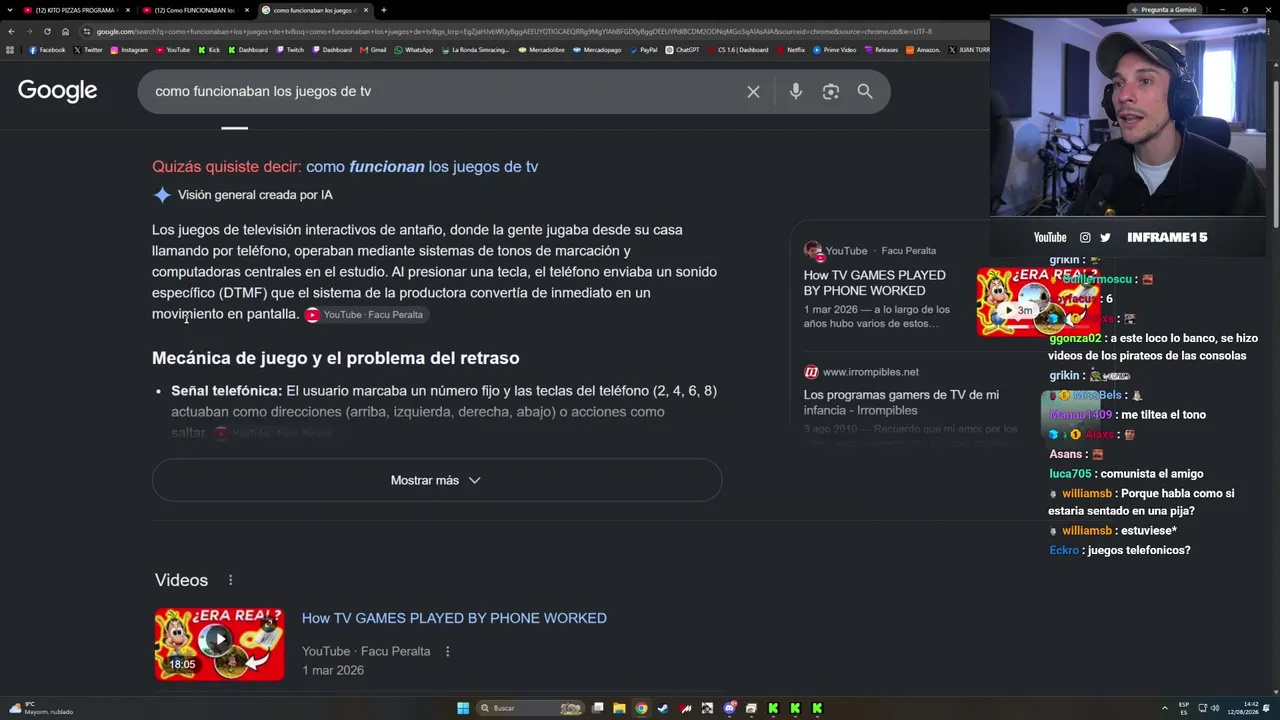Viewport: 1280px width, 720px height.
Task: Open File Explorer from the taskbar
Action: tap(619, 708)
